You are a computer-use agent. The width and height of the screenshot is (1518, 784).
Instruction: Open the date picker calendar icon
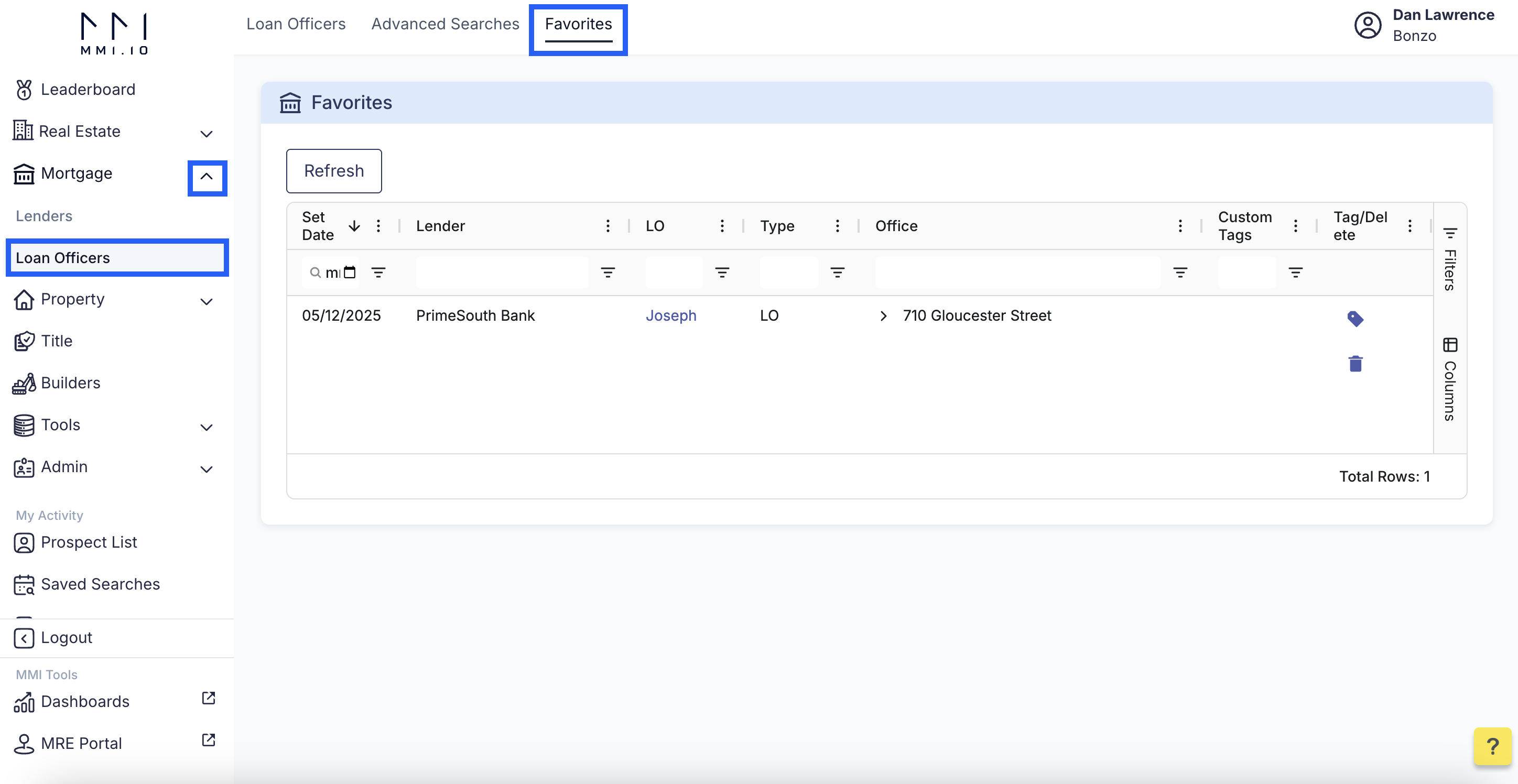[350, 272]
